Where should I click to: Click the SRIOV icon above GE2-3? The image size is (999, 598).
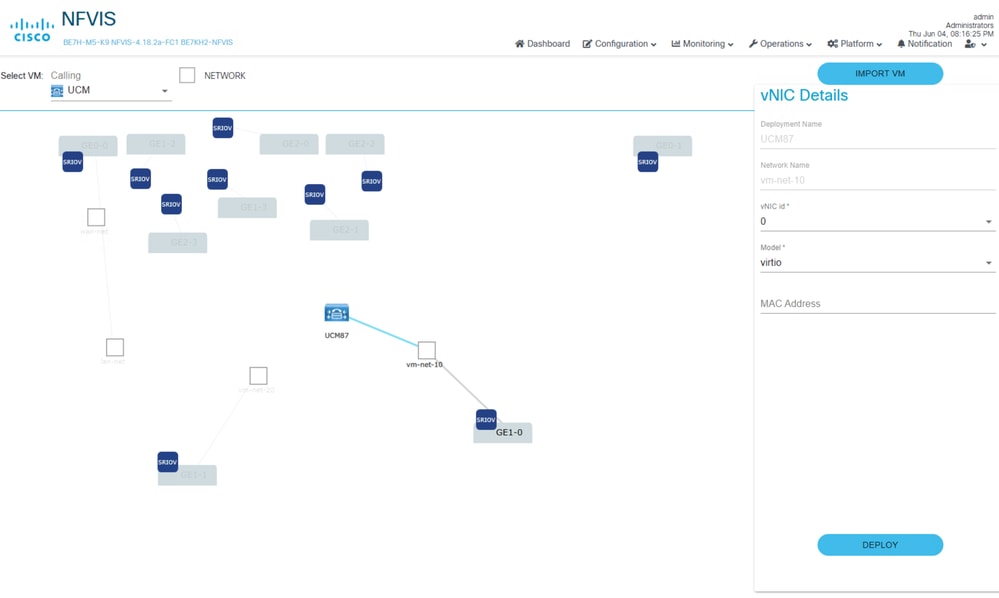(171, 204)
